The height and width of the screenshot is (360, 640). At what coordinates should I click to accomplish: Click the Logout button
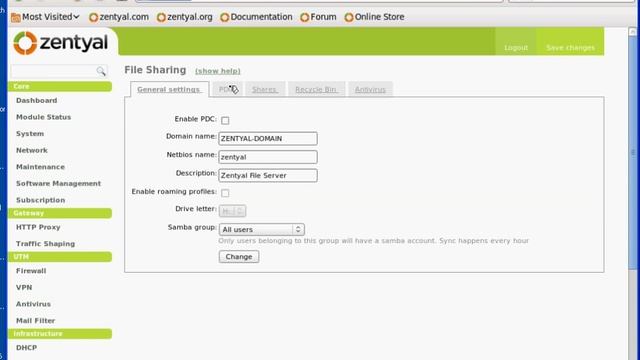coord(516,48)
